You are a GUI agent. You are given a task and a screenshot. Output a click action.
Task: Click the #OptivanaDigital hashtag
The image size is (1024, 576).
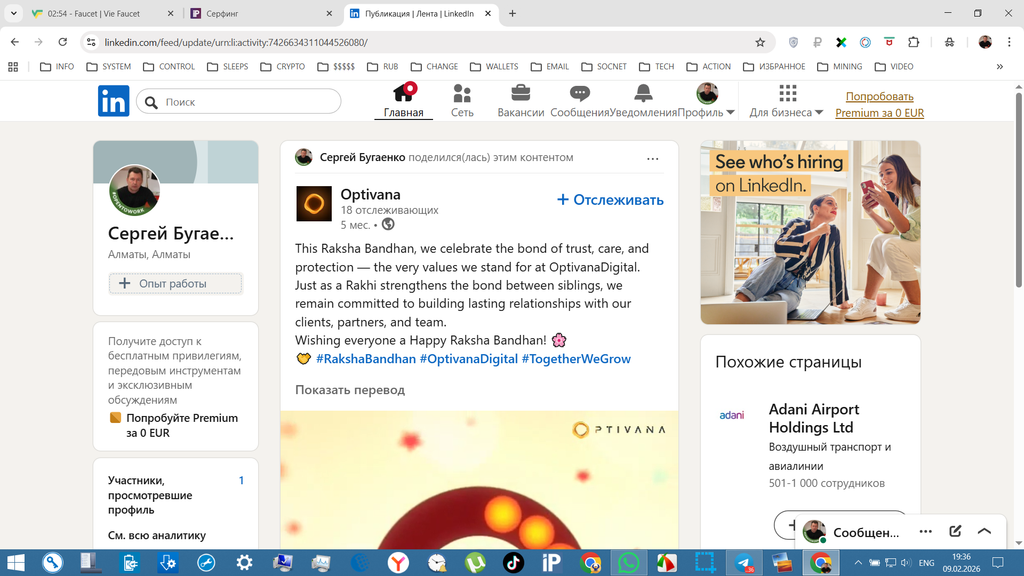(469, 359)
